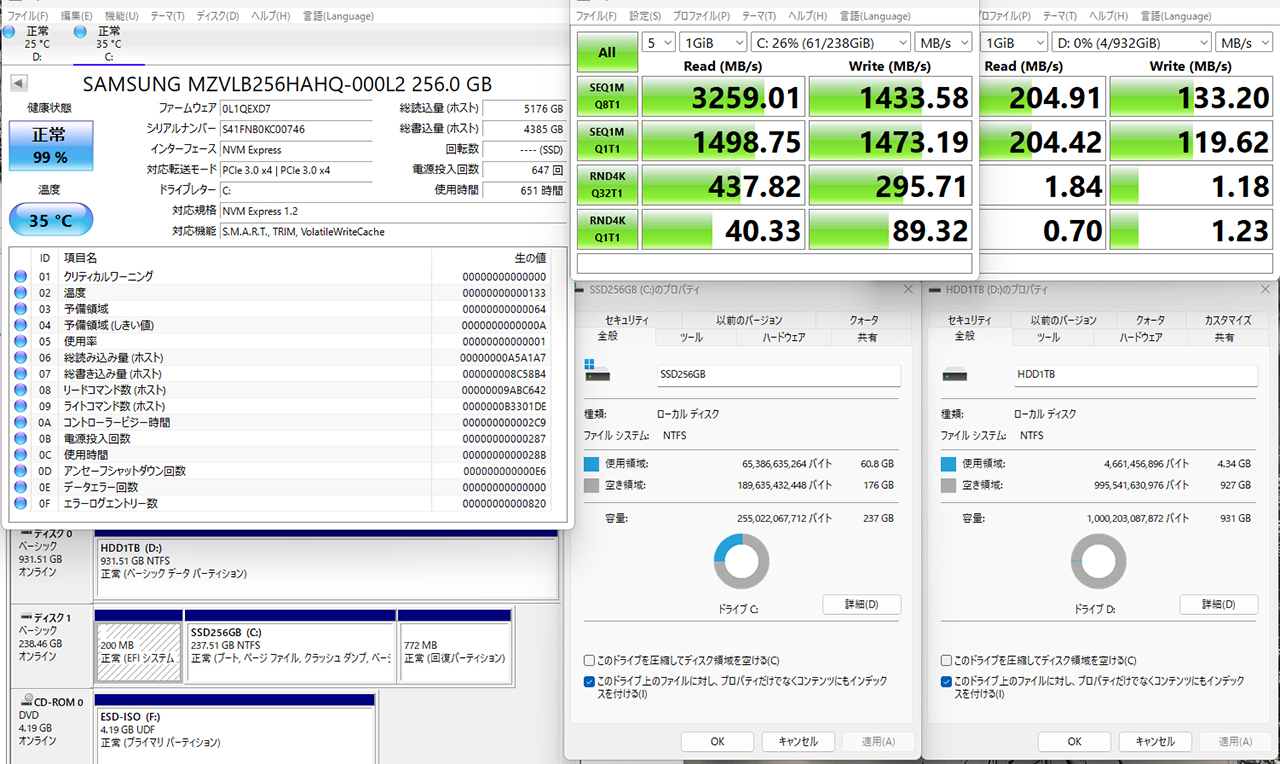
Task: Click status circle for 0E データエラー回数
Action: [x=20, y=487]
